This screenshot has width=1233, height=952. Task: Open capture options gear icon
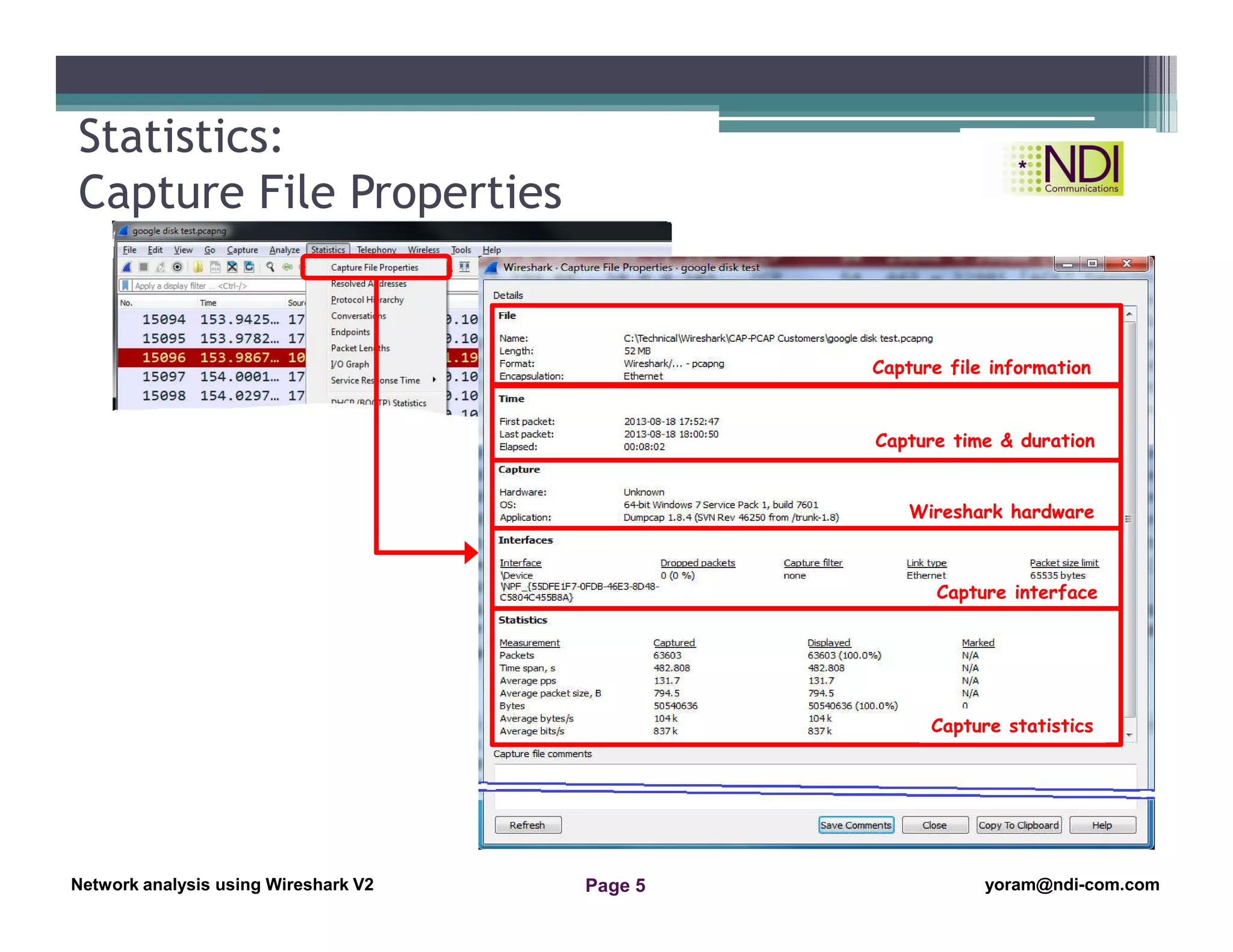click(x=177, y=267)
